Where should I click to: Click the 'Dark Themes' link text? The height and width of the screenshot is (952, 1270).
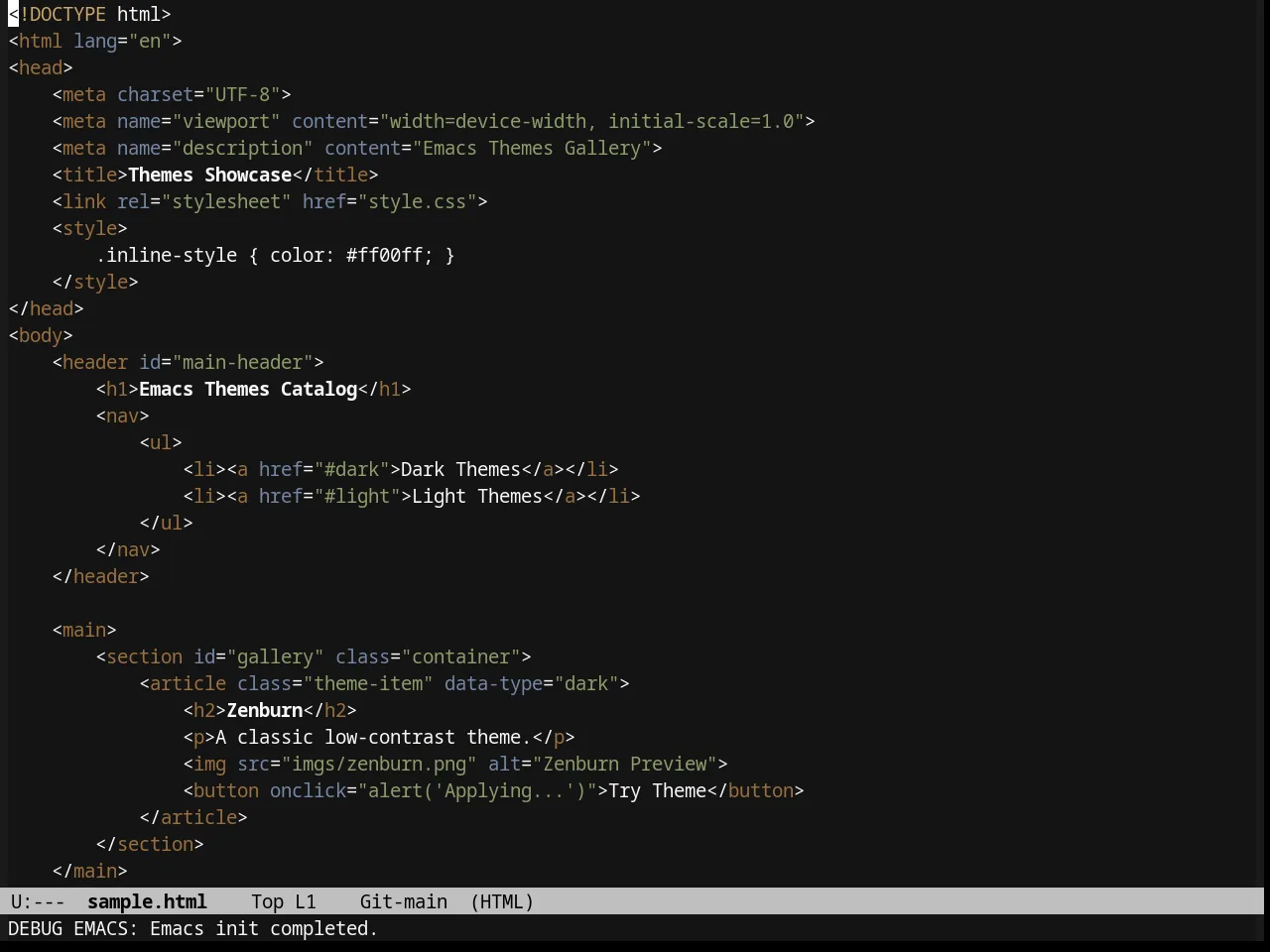(x=461, y=469)
